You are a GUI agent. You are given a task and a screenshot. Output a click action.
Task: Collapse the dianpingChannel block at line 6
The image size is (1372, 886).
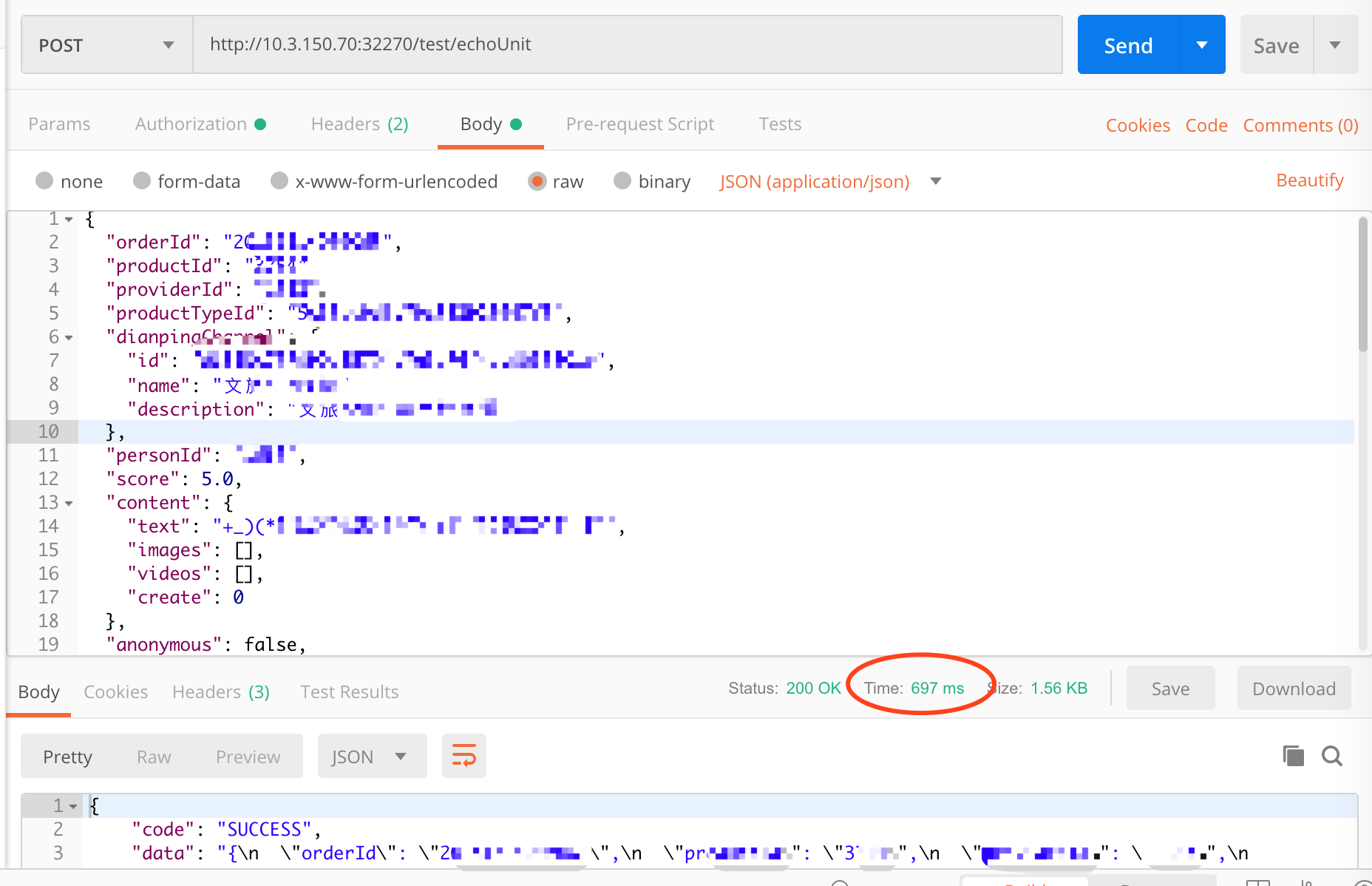pyautogui.click(x=69, y=338)
